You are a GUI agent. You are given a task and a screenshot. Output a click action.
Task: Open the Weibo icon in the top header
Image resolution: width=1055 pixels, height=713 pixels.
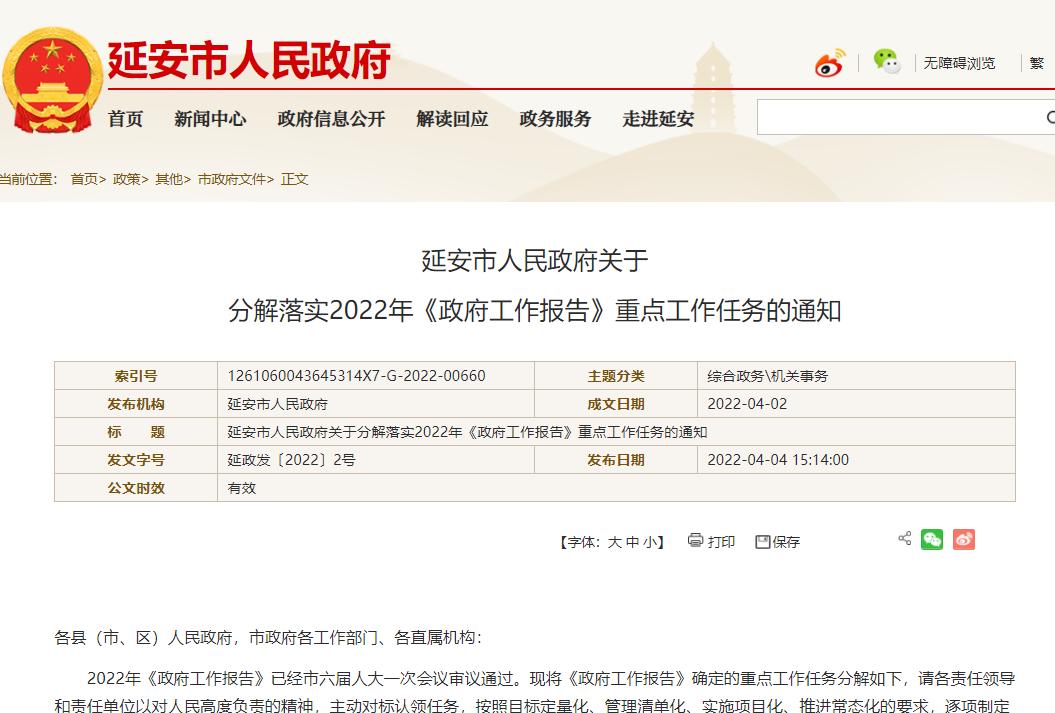tap(829, 63)
